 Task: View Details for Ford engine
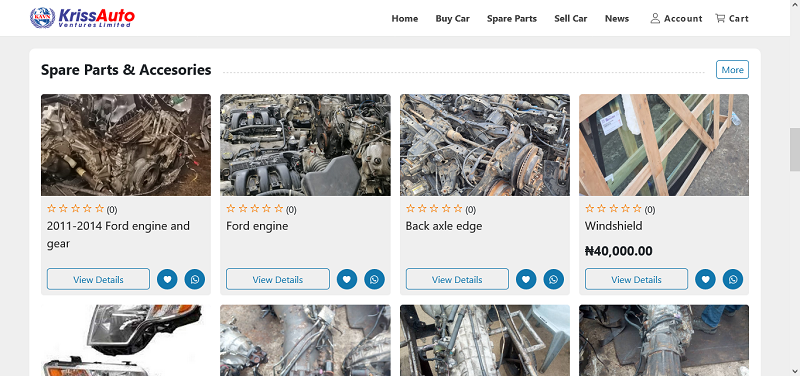(x=278, y=279)
